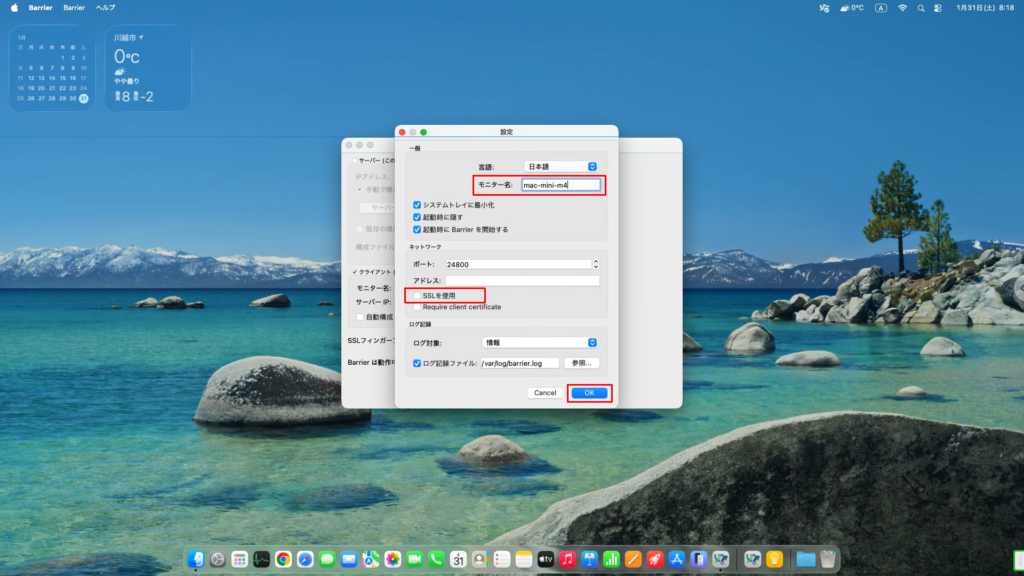The width and height of the screenshot is (1024, 576).
Task: Open the Music app in Dock
Action: click(x=568, y=559)
